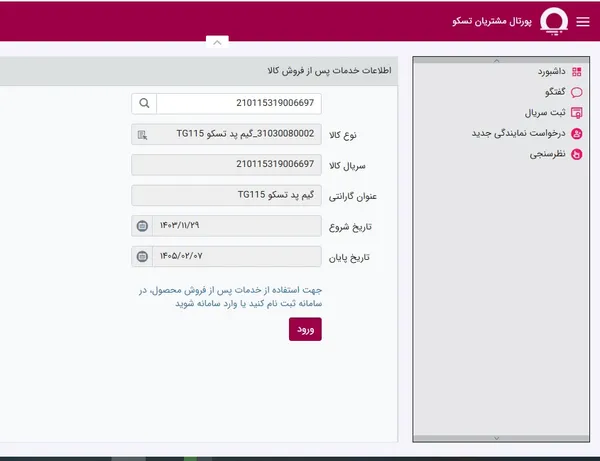Viewport: 600px width, 461px height.
Task: Click the پورتال مشتریان تسکو title
Action: [492, 21]
